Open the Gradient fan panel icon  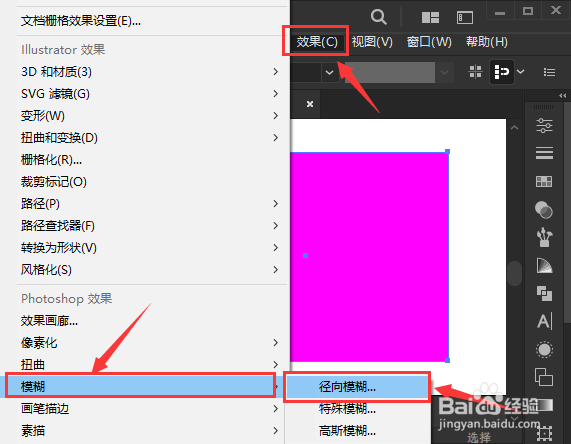pos(544,265)
